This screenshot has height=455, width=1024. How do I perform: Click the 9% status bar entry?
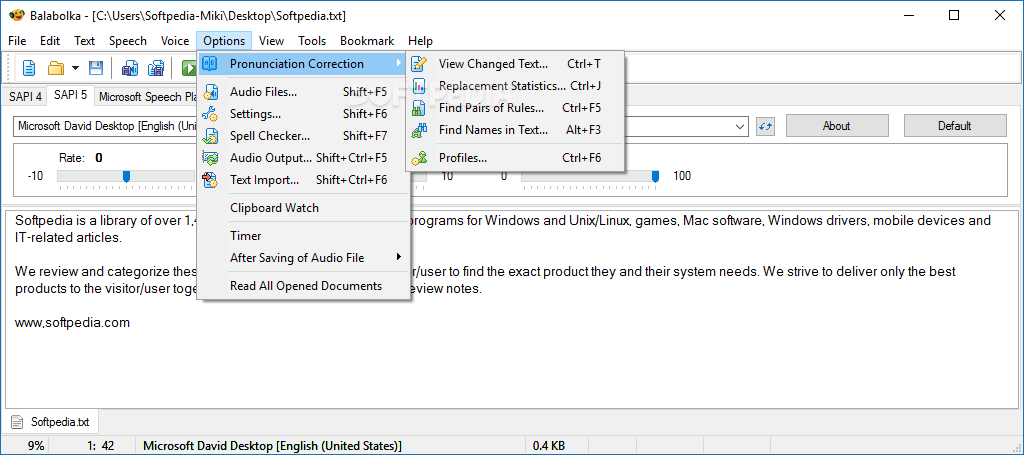36,447
